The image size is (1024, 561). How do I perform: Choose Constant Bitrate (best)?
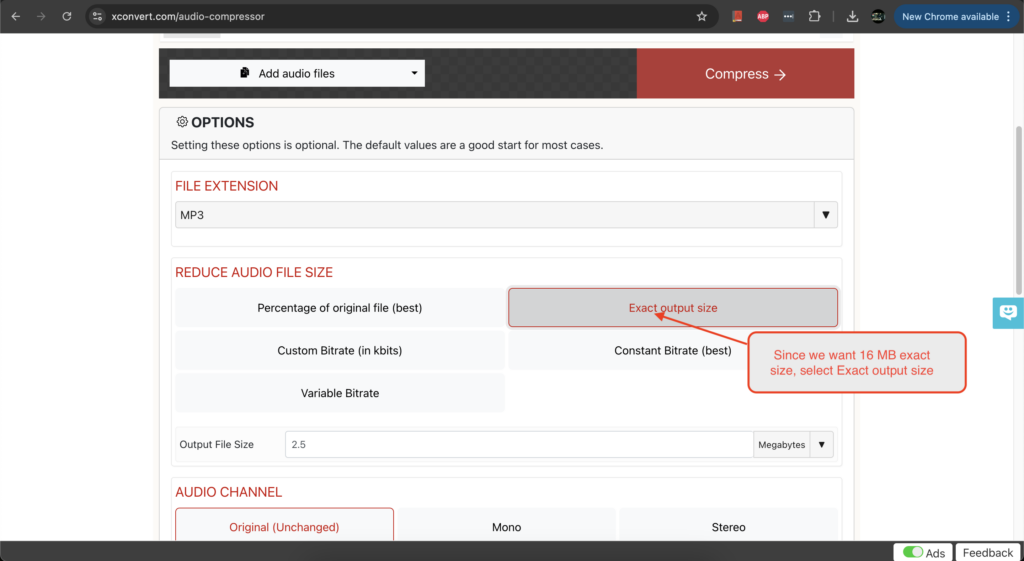(x=673, y=350)
